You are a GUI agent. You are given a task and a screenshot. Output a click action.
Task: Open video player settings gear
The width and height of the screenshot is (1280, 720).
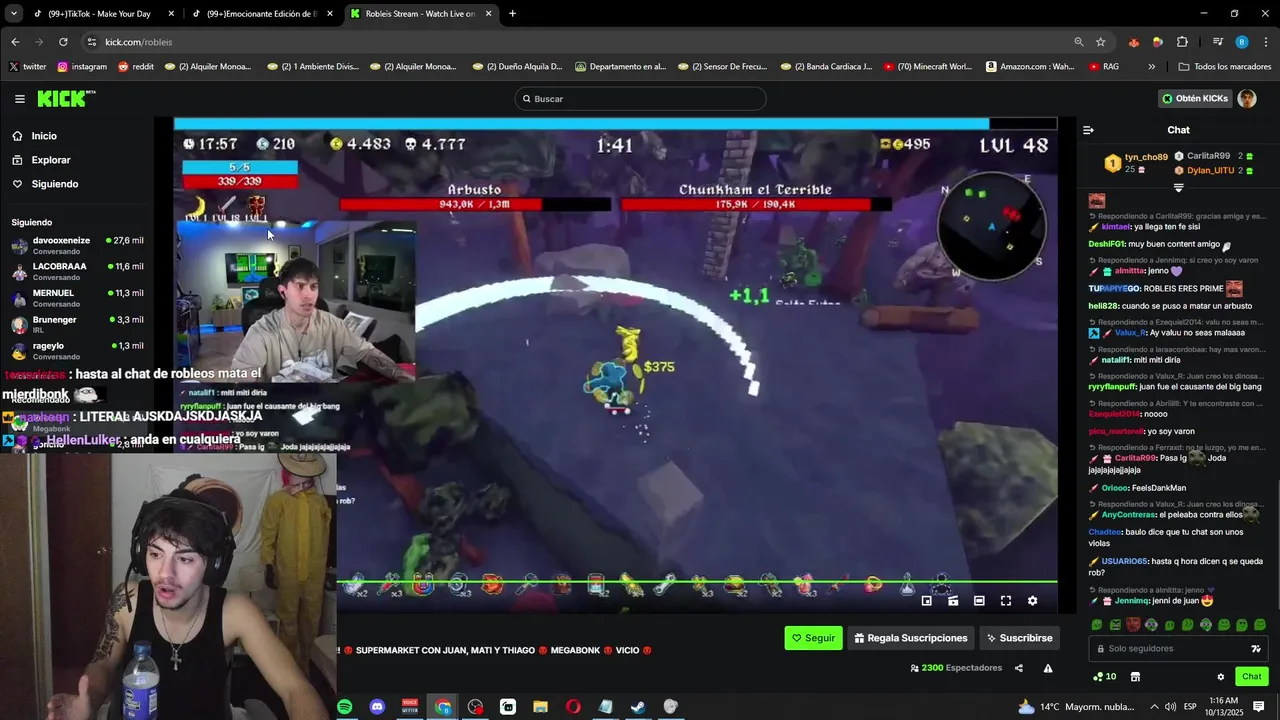click(1032, 601)
